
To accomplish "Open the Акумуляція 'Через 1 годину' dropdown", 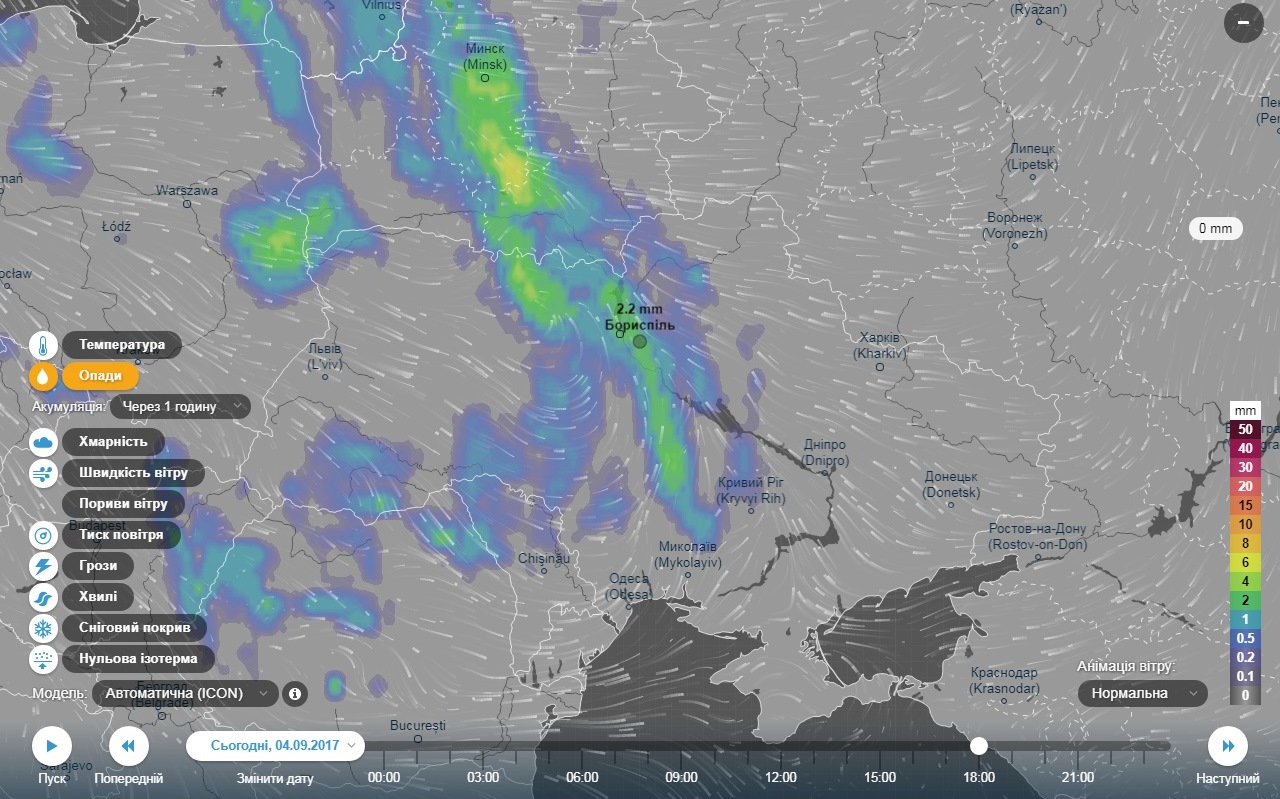I will (x=180, y=406).
